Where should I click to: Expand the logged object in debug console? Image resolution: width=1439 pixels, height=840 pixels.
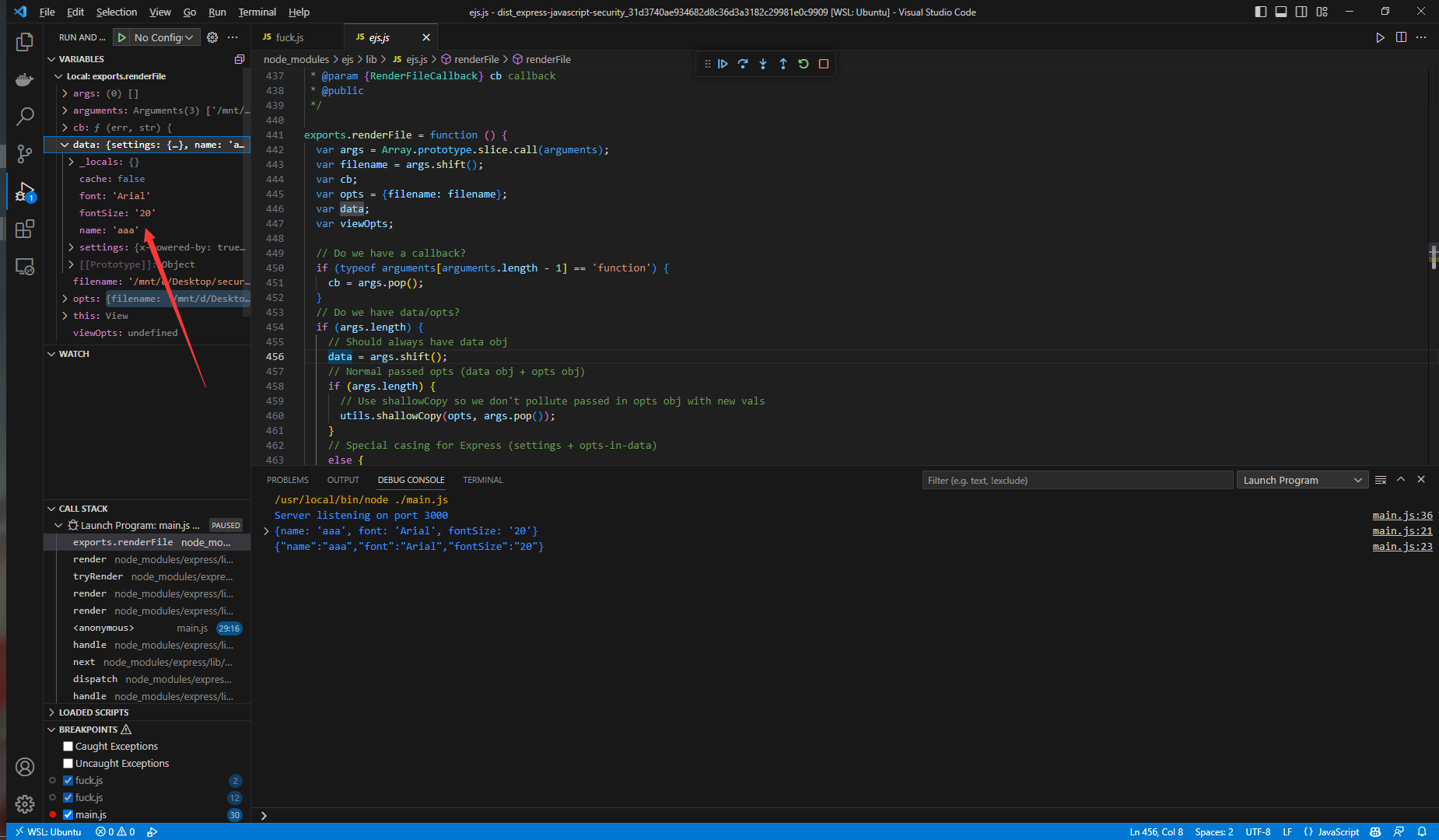(x=266, y=531)
